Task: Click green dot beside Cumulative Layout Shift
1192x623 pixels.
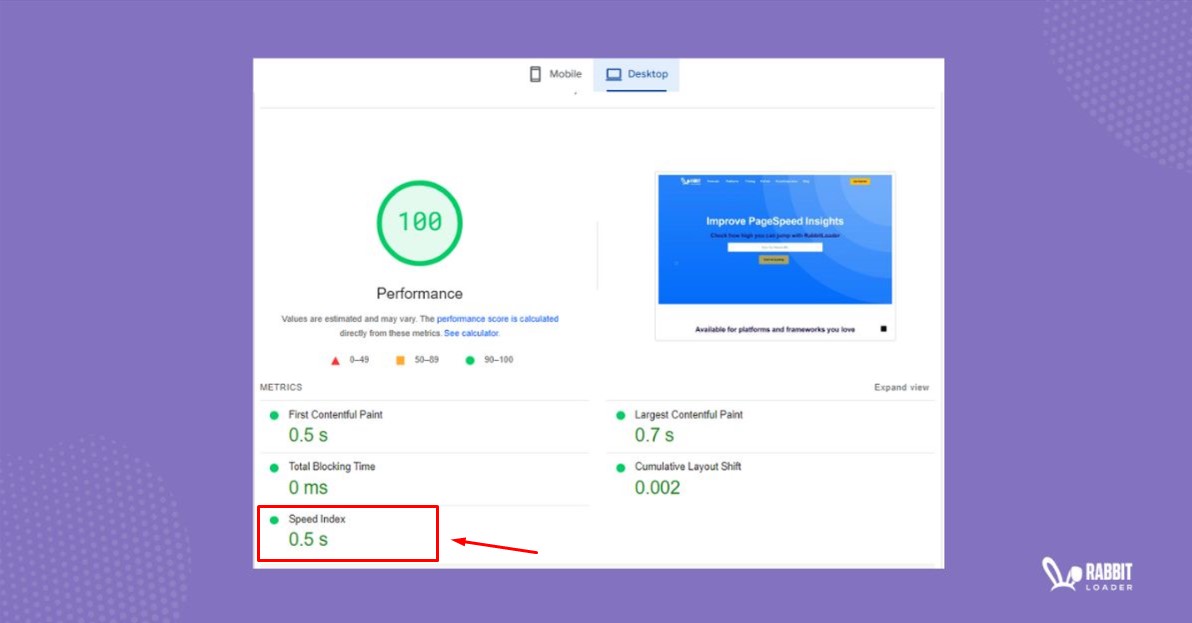Action: pos(622,466)
